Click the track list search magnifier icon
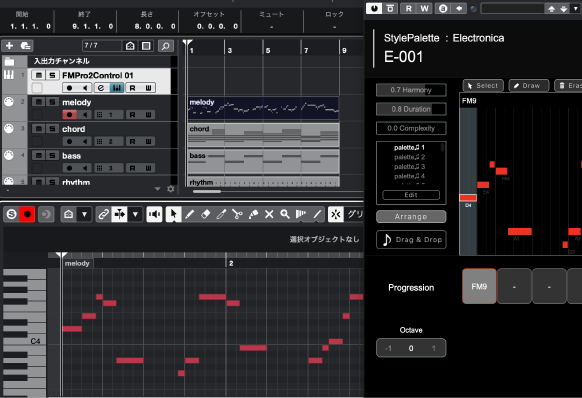 click(x=166, y=46)
